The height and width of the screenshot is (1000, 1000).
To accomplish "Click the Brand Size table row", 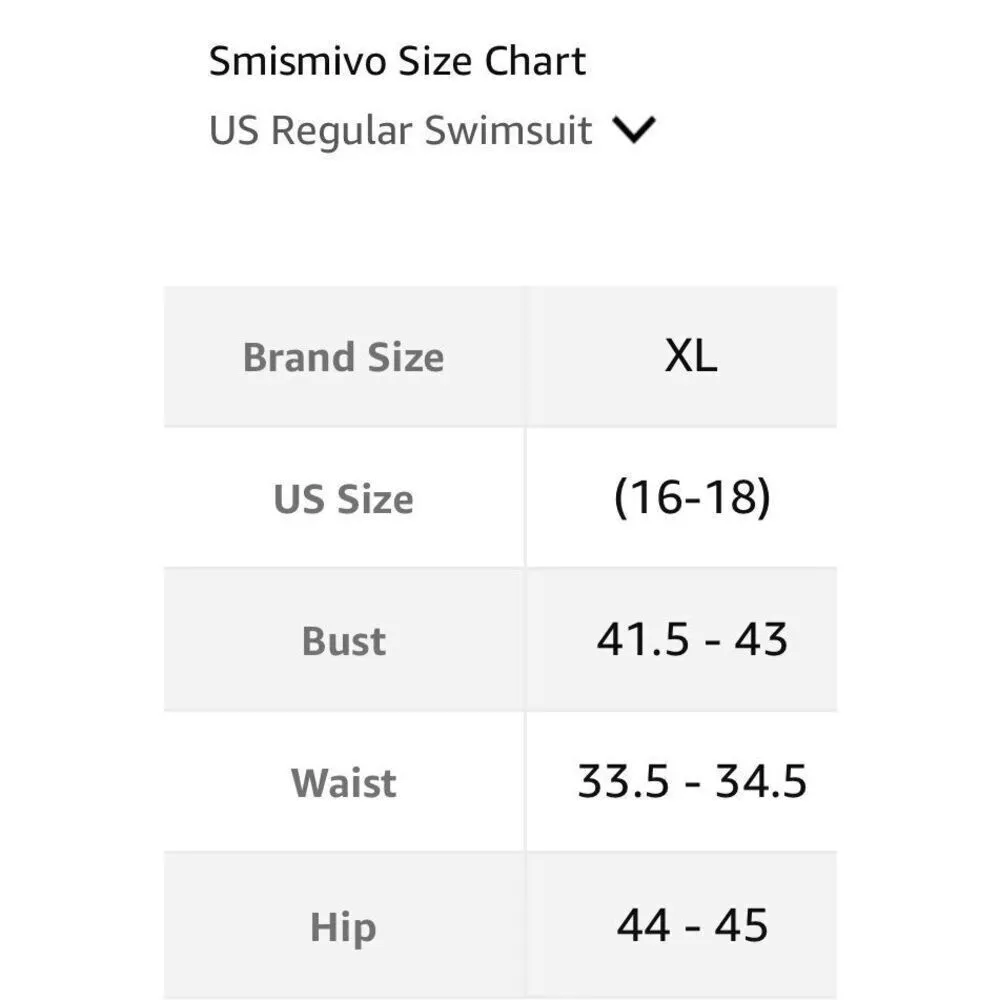I will [x=500, y=357].
